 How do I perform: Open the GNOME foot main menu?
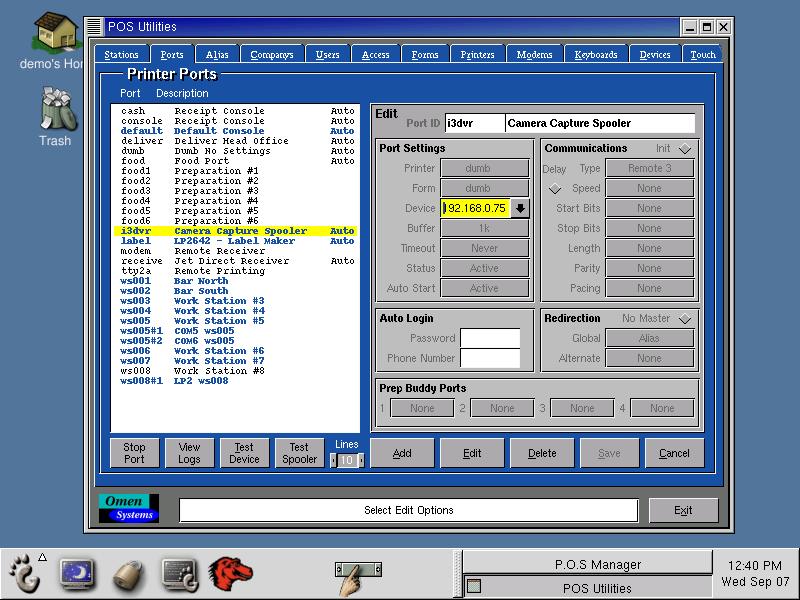pyautogui.click(x=24, y=575)
